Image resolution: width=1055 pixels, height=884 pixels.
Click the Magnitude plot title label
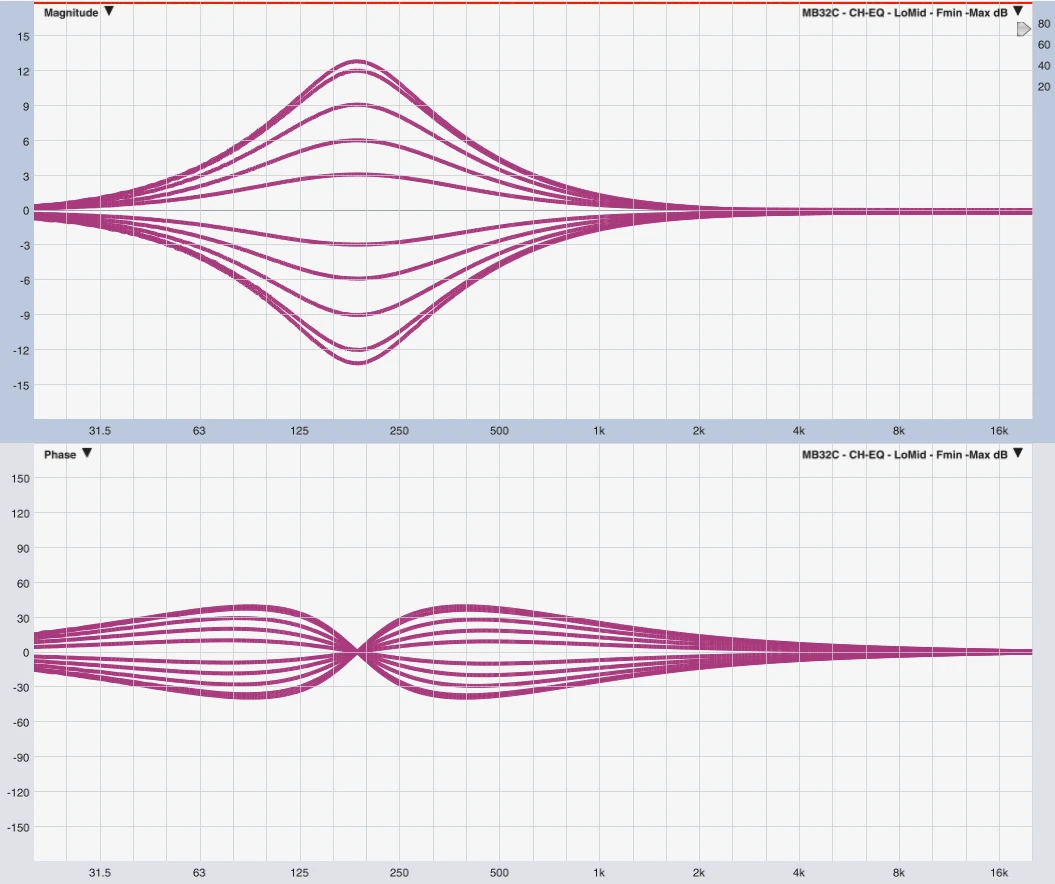tap(71, 12)
